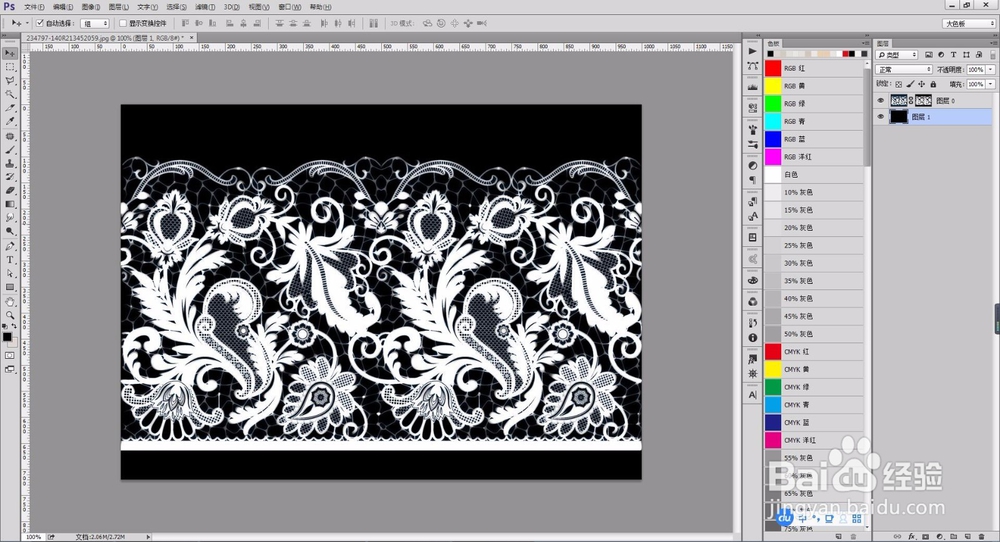Select the Pen tool

point(10,246)
